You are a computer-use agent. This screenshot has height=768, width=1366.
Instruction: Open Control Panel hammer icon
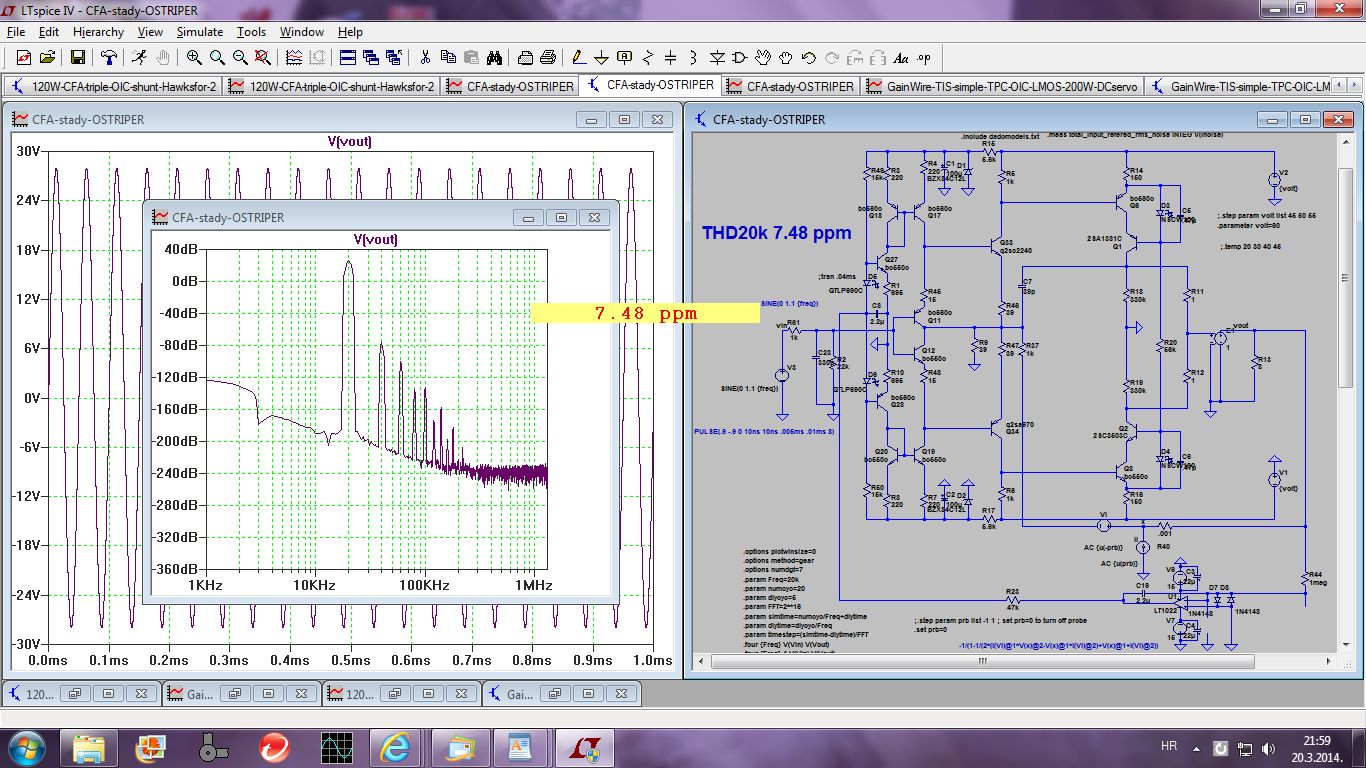109,58
